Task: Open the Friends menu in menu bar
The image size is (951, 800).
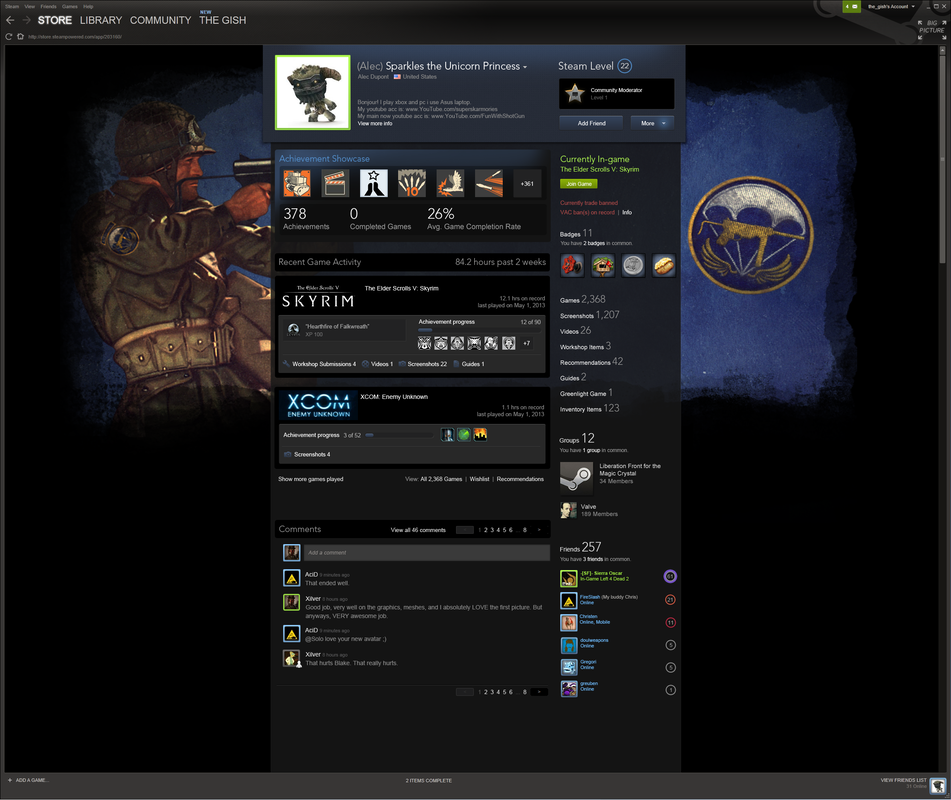Action: tap(48, 6)
